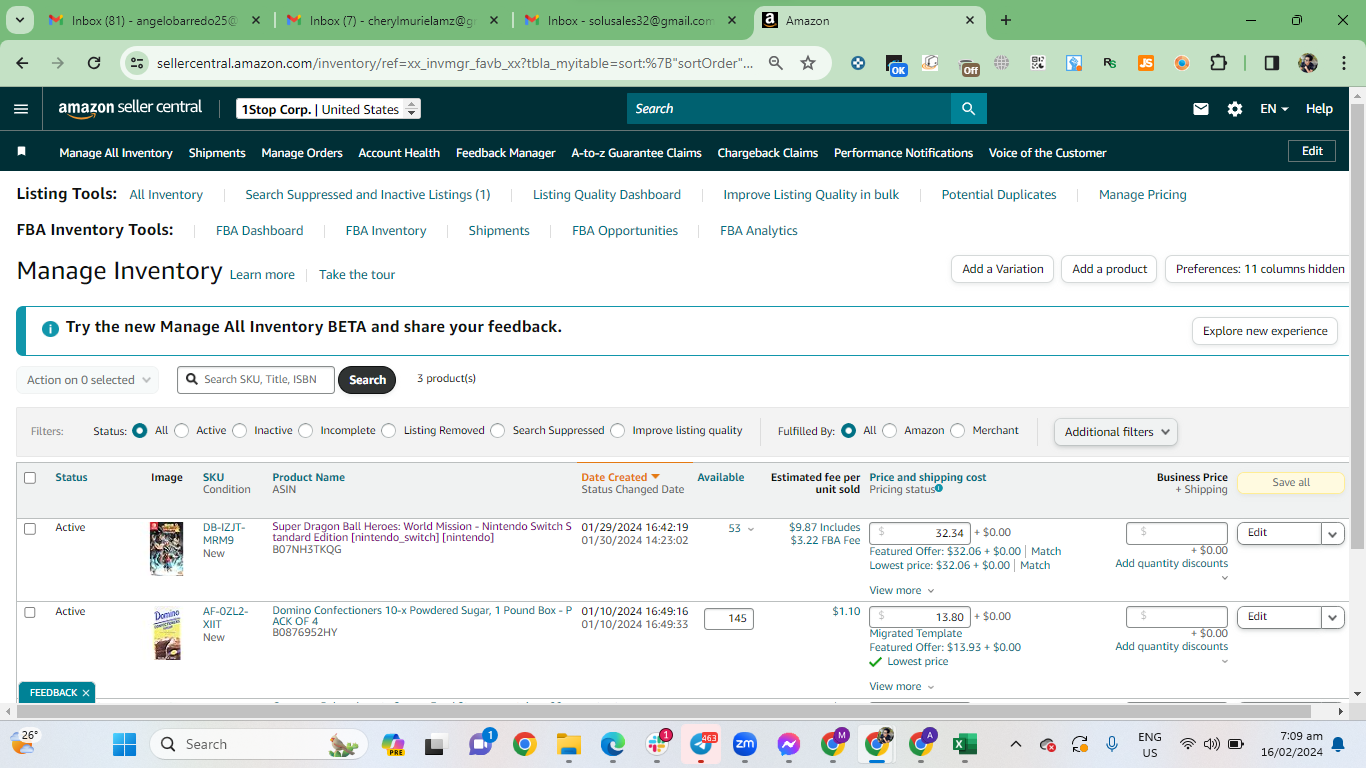
Task: Click the bookmark flag in the navigation bar
Action: pos(22,152)
